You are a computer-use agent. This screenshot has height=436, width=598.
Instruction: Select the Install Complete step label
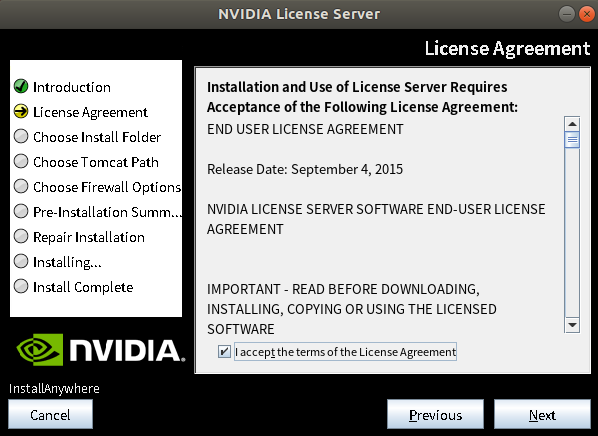pos(83,287)
